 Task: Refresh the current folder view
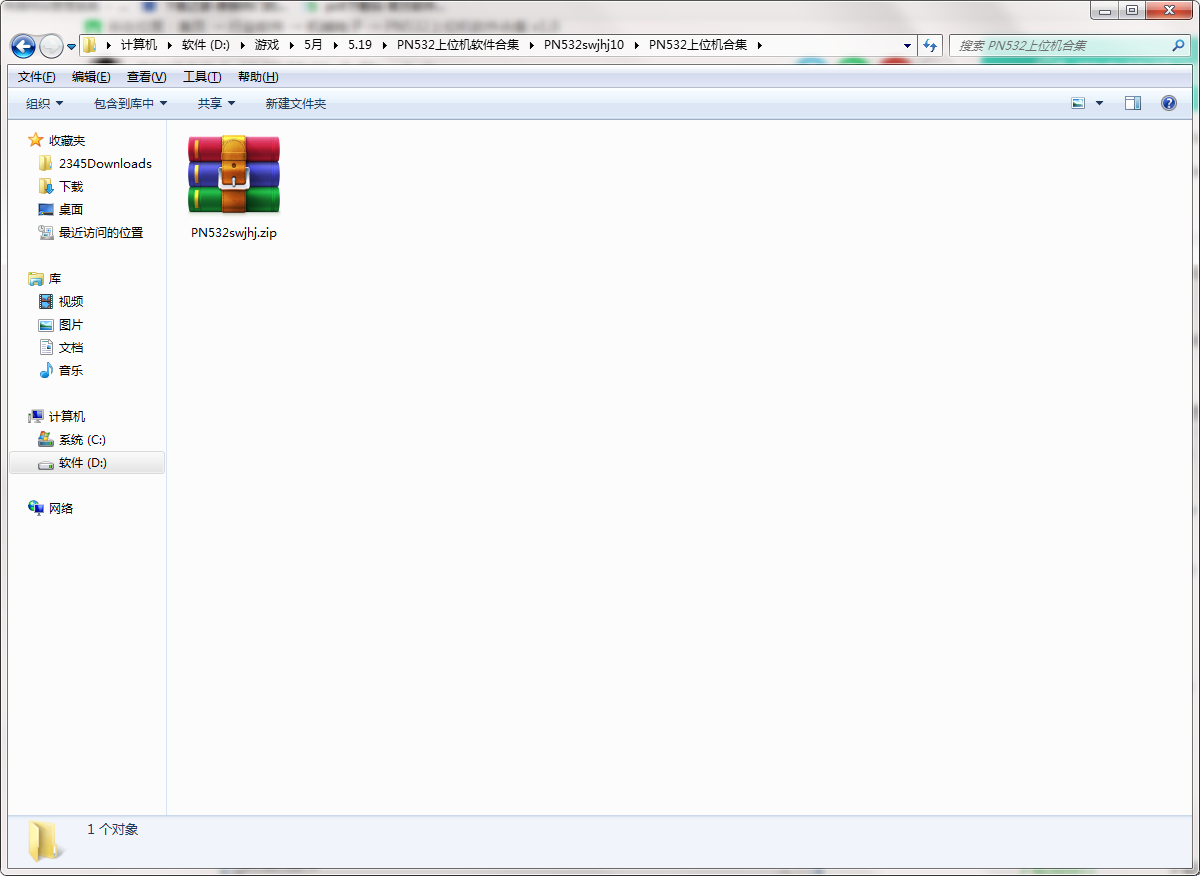[x=931, y=46]
